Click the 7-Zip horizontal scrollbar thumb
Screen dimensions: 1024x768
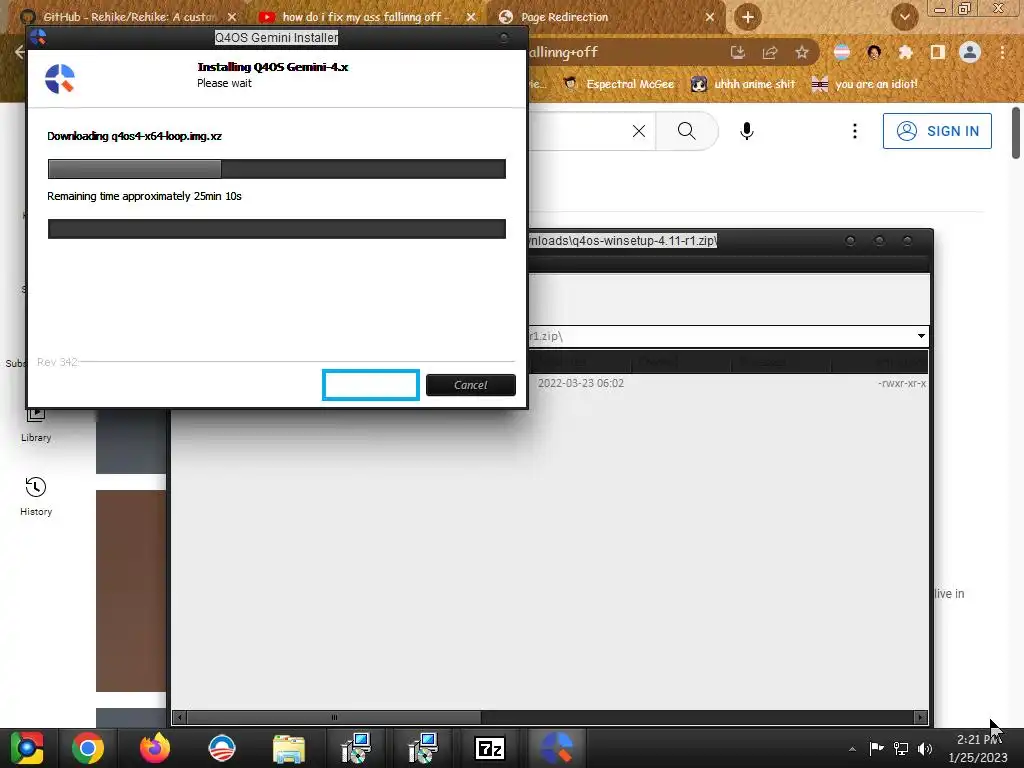pos(334,717)
